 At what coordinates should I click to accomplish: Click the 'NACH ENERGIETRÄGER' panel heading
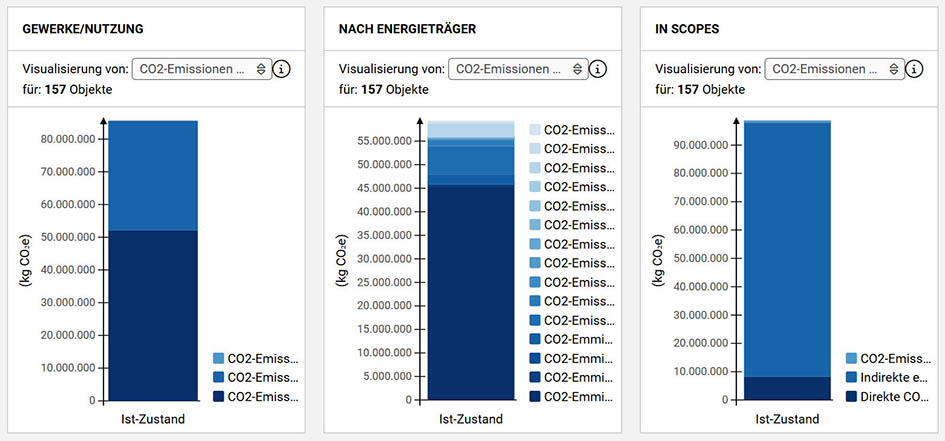pyautogui.click(x=407, y=29)
